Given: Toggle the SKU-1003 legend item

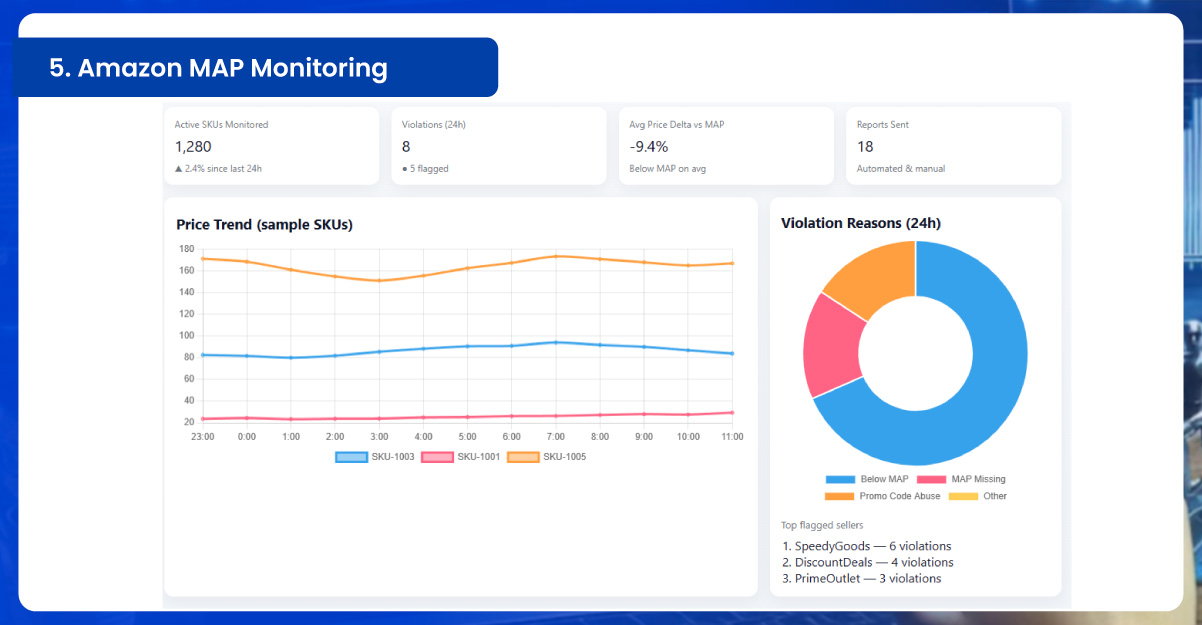Looking at the screenshot, I should (376, 457).
